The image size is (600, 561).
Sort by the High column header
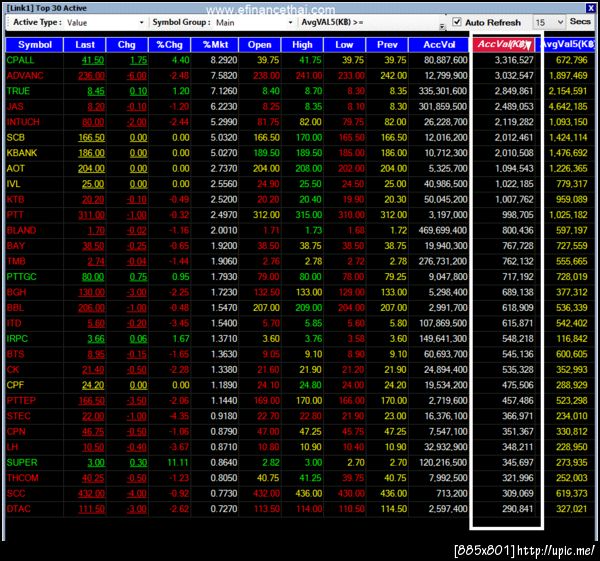point(302,45)
